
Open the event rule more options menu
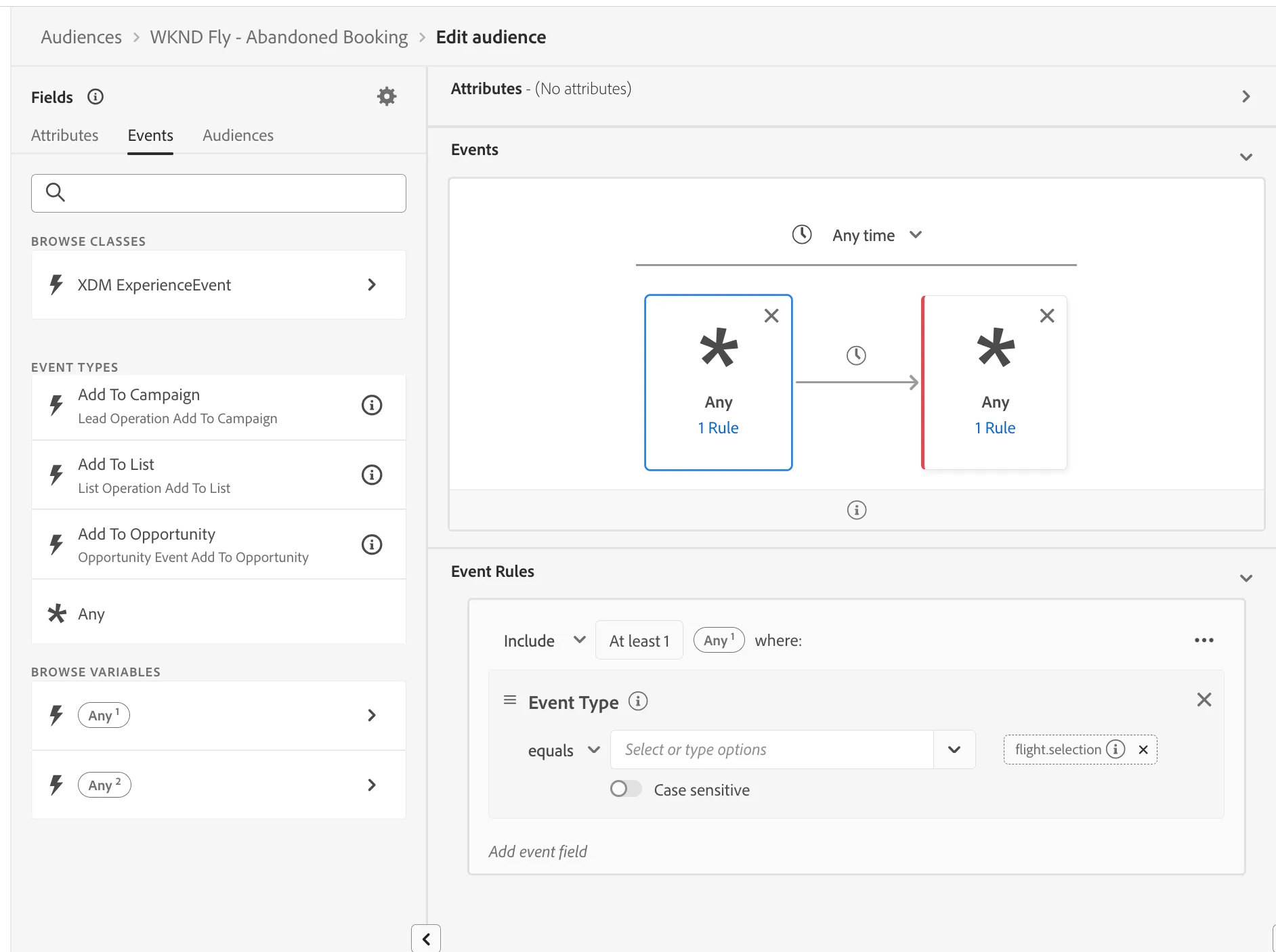coord(1204,641)
